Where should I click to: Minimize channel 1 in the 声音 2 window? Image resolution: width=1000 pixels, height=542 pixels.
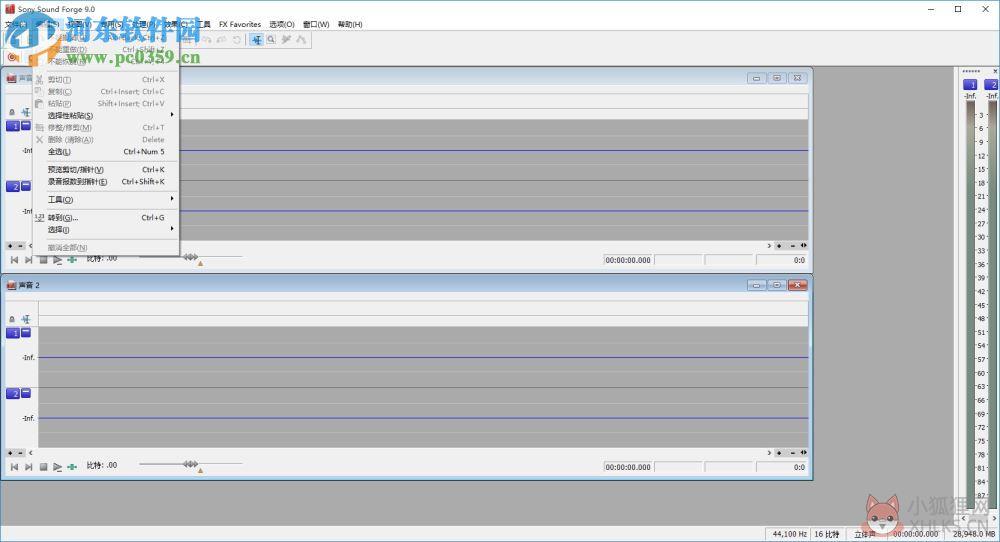26,332
